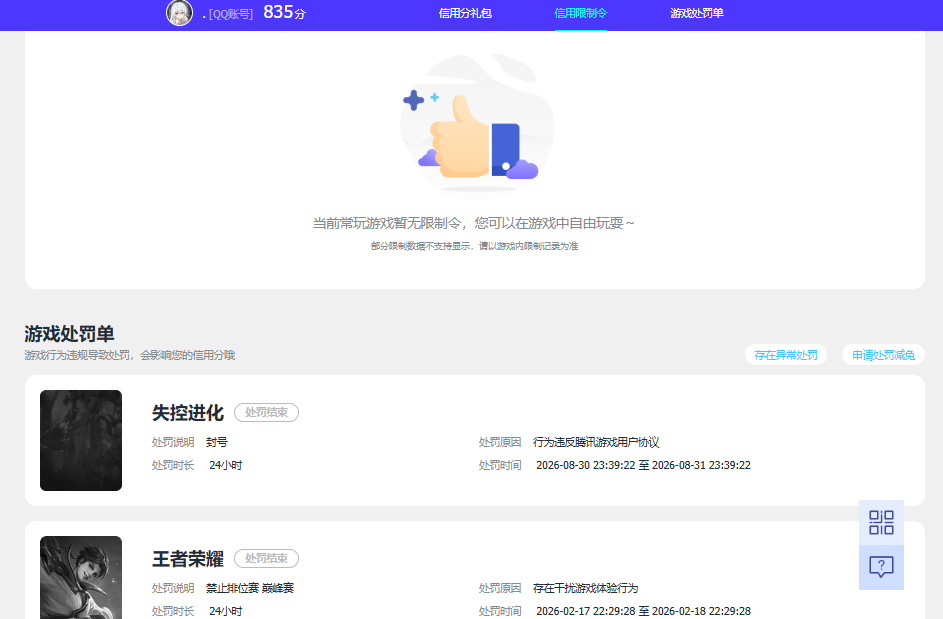Click the 835分 credit score

click(x=284, y=12)
